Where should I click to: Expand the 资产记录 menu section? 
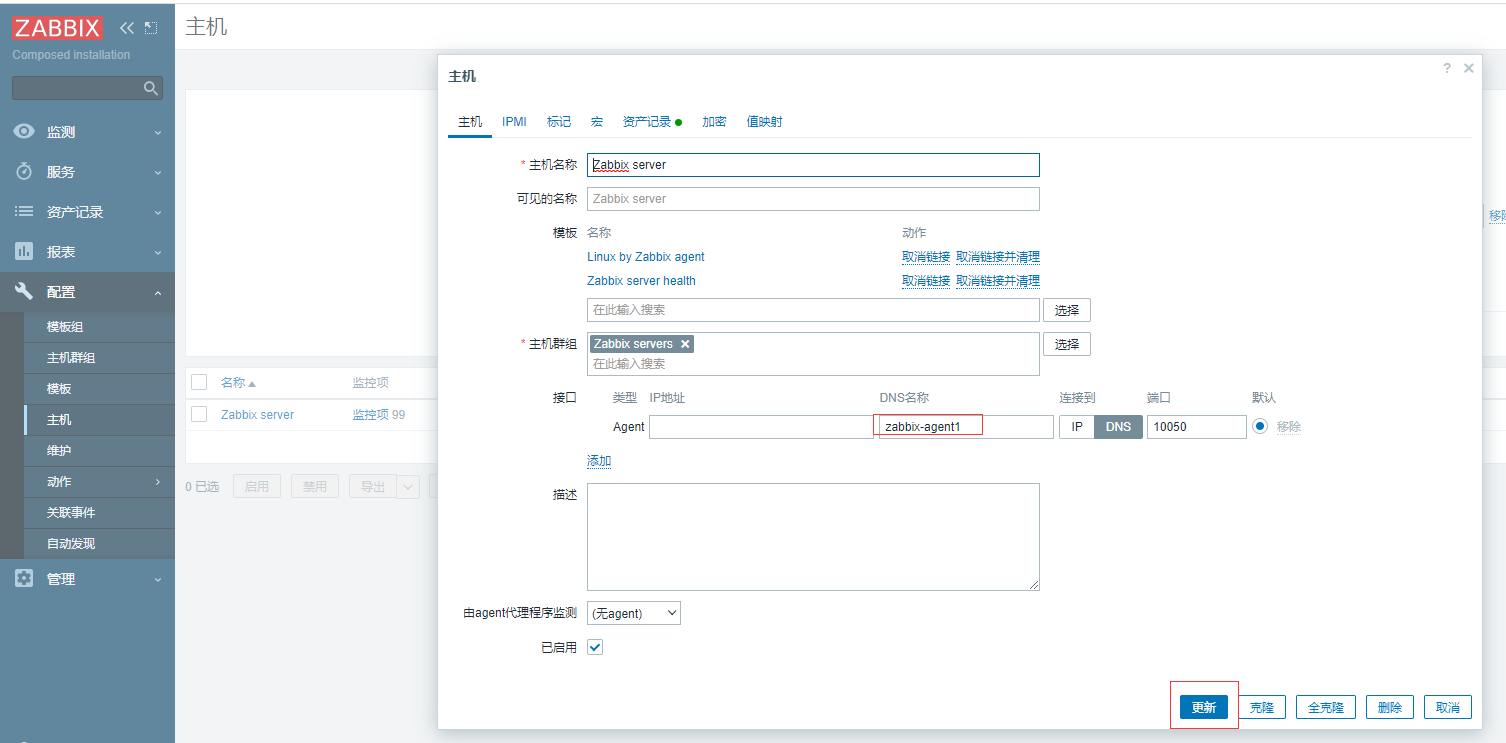coord(157,212)
